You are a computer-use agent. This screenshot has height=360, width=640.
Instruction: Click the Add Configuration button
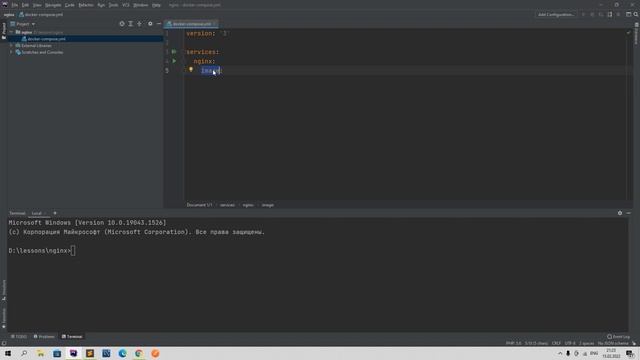556,14
